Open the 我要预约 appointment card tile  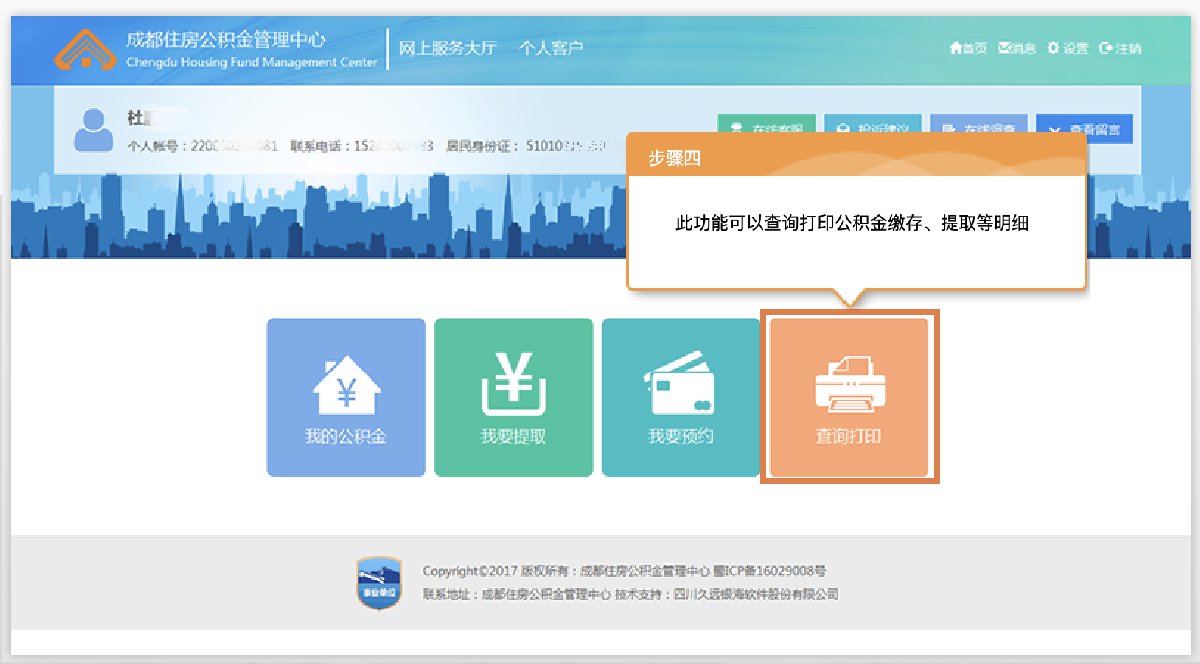coord(681,397)
